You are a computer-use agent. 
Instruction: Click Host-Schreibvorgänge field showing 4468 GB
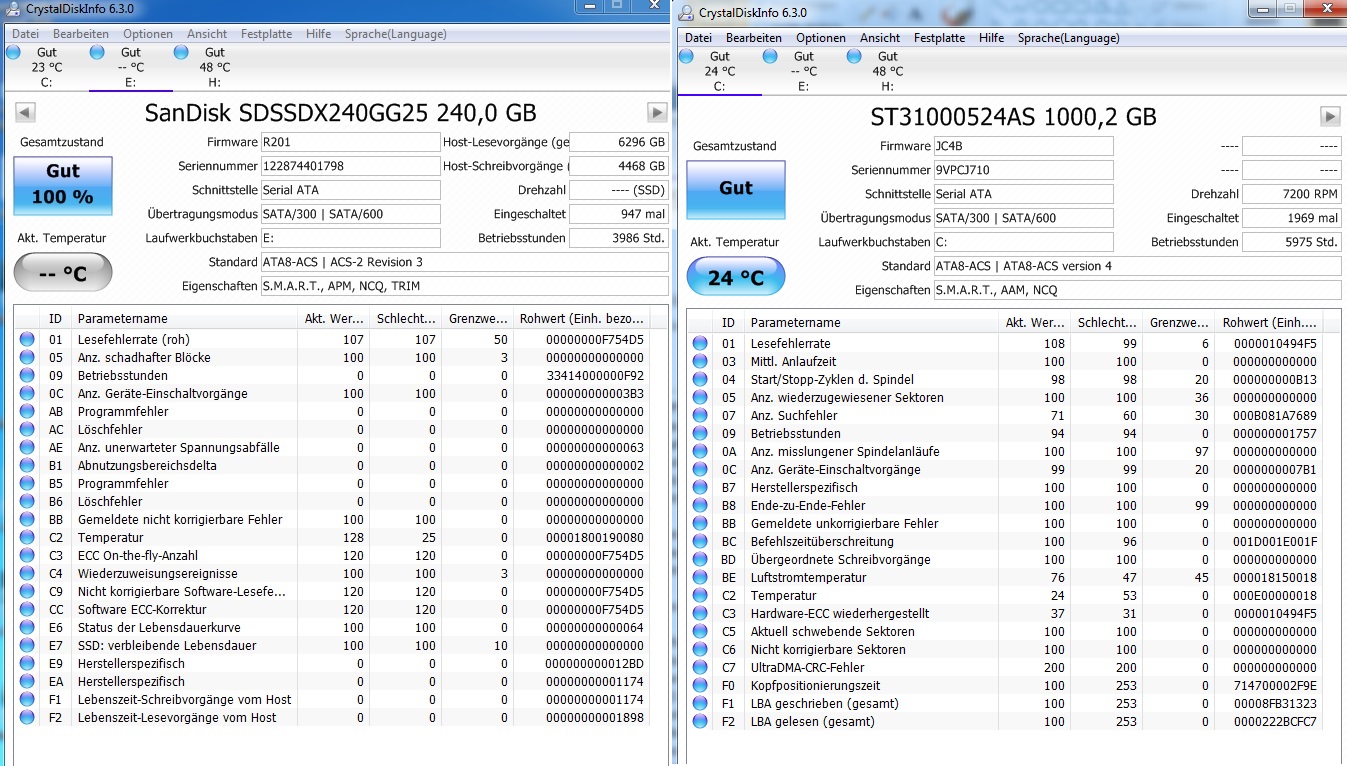click(x=619, y=166)
